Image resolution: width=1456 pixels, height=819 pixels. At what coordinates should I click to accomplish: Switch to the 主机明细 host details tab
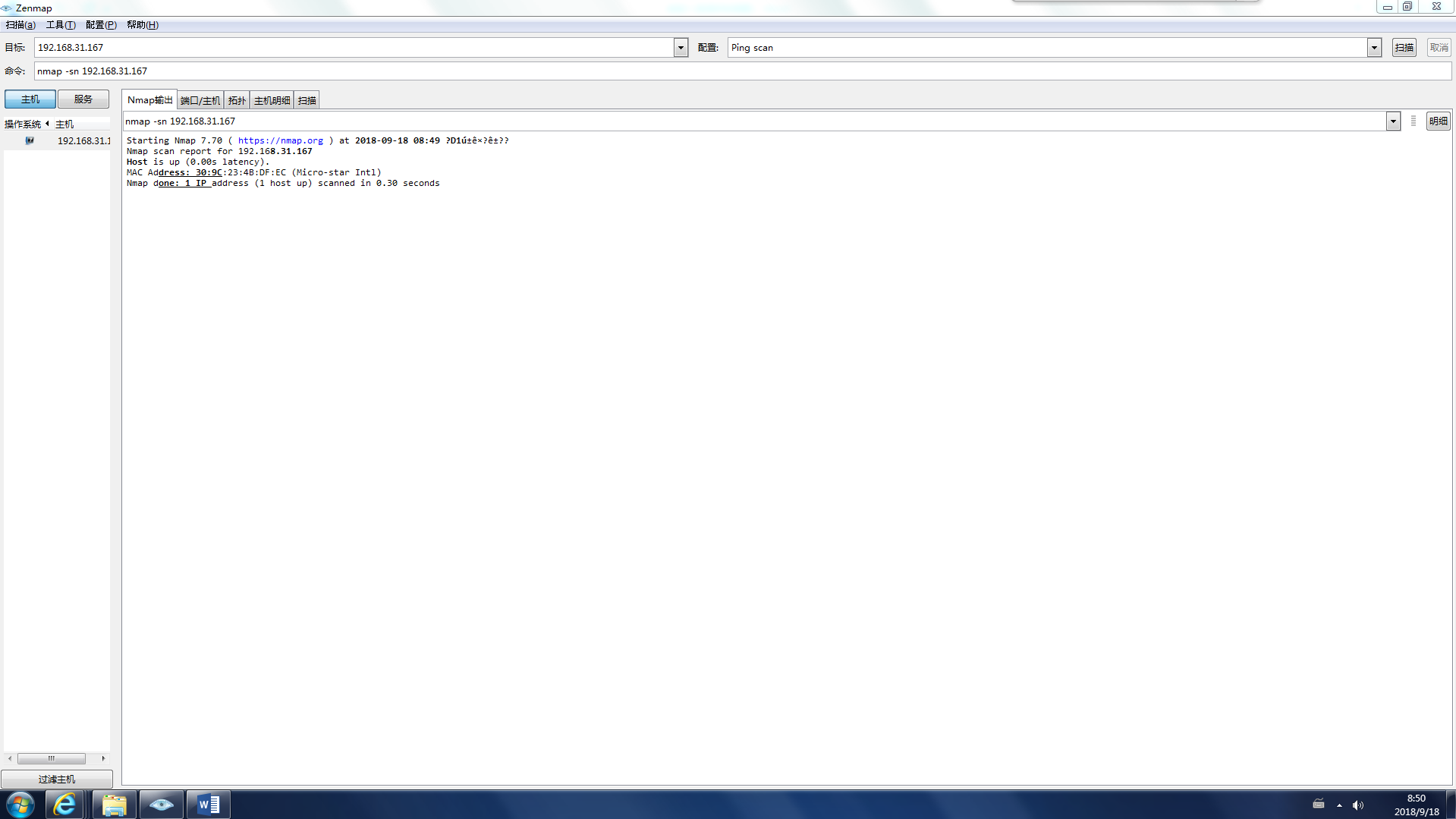(272, 100)
